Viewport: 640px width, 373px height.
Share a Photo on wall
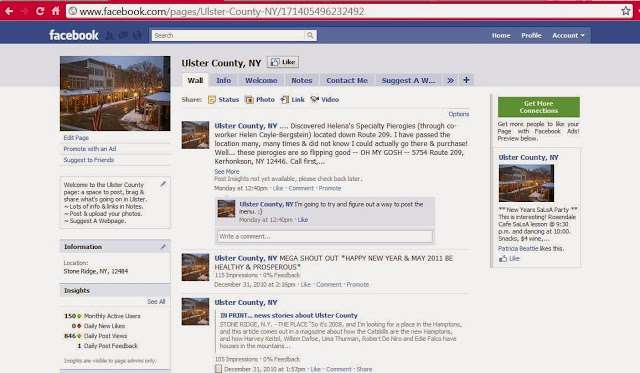click(x=260, y=100)
